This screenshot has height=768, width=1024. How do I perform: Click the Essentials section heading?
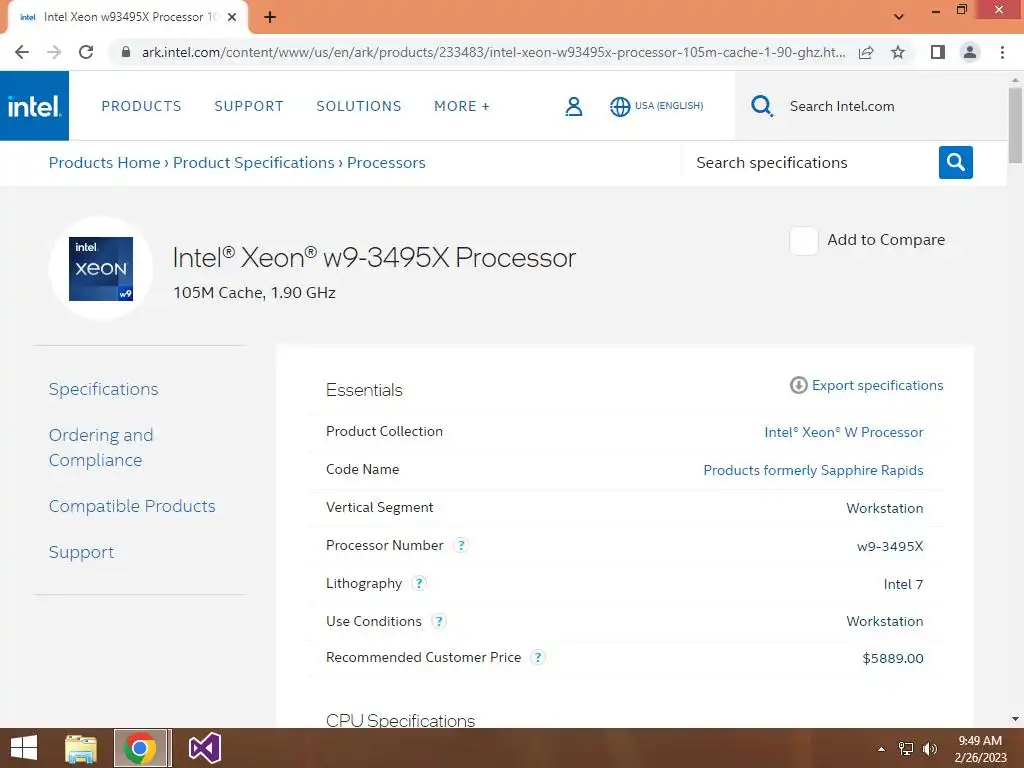(x=364, y=390)
